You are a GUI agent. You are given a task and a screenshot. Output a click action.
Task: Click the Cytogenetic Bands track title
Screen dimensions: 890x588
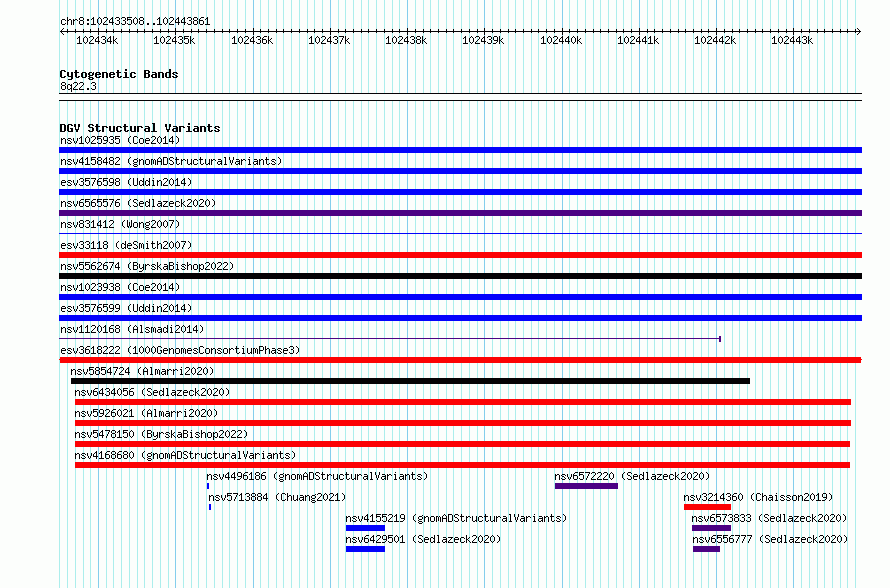coord(119,74)
